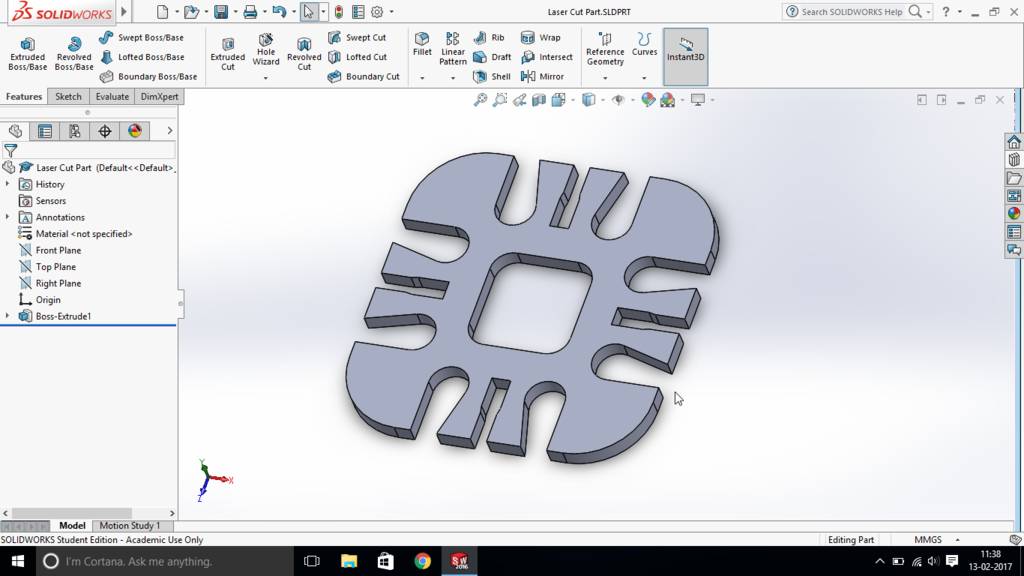Screen dimensions: 1024x576
Task: Select the Shell feature
Action: click(x=491, y=76)
